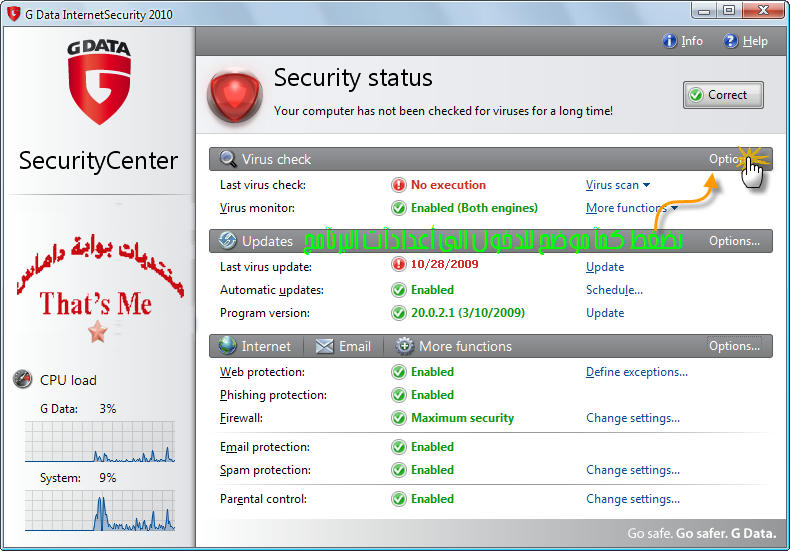Click the Email envelope icon
790x551 pixels.
(x=324, y=346)
